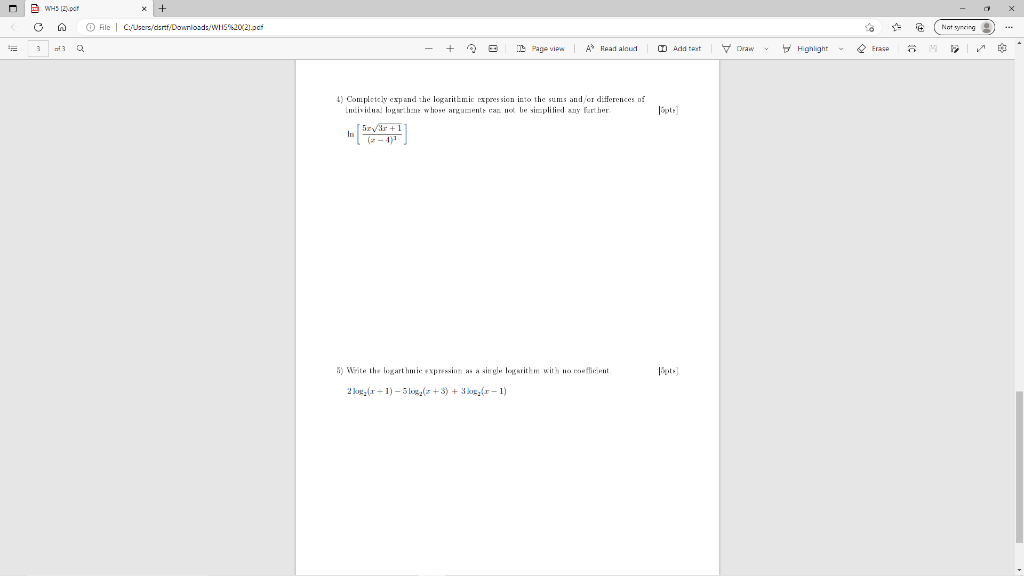
Task: Open the table of contents sidebar
Action: 12,48
